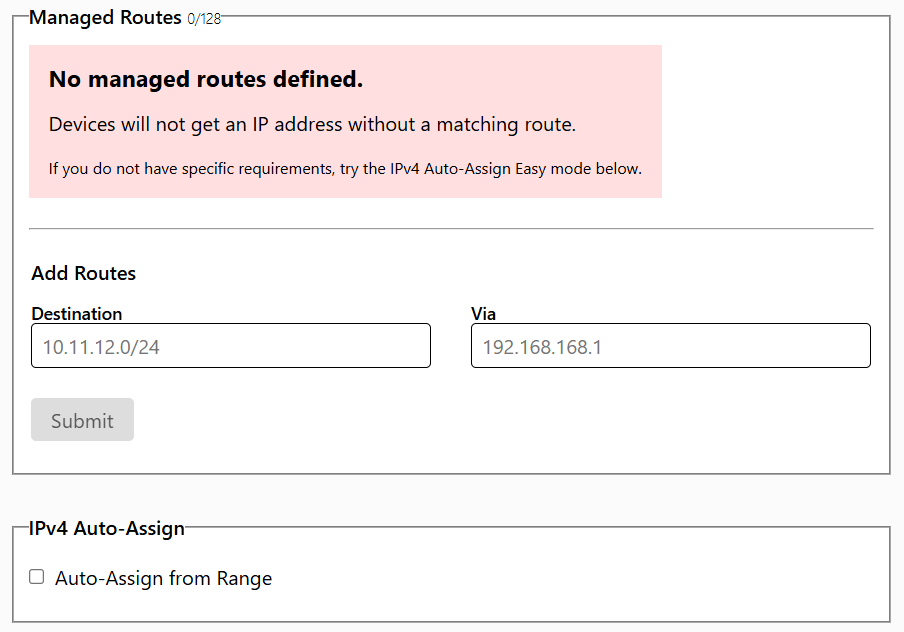Click the Destination field label
This screenshot has height=632, width=904.
point(77,314)
